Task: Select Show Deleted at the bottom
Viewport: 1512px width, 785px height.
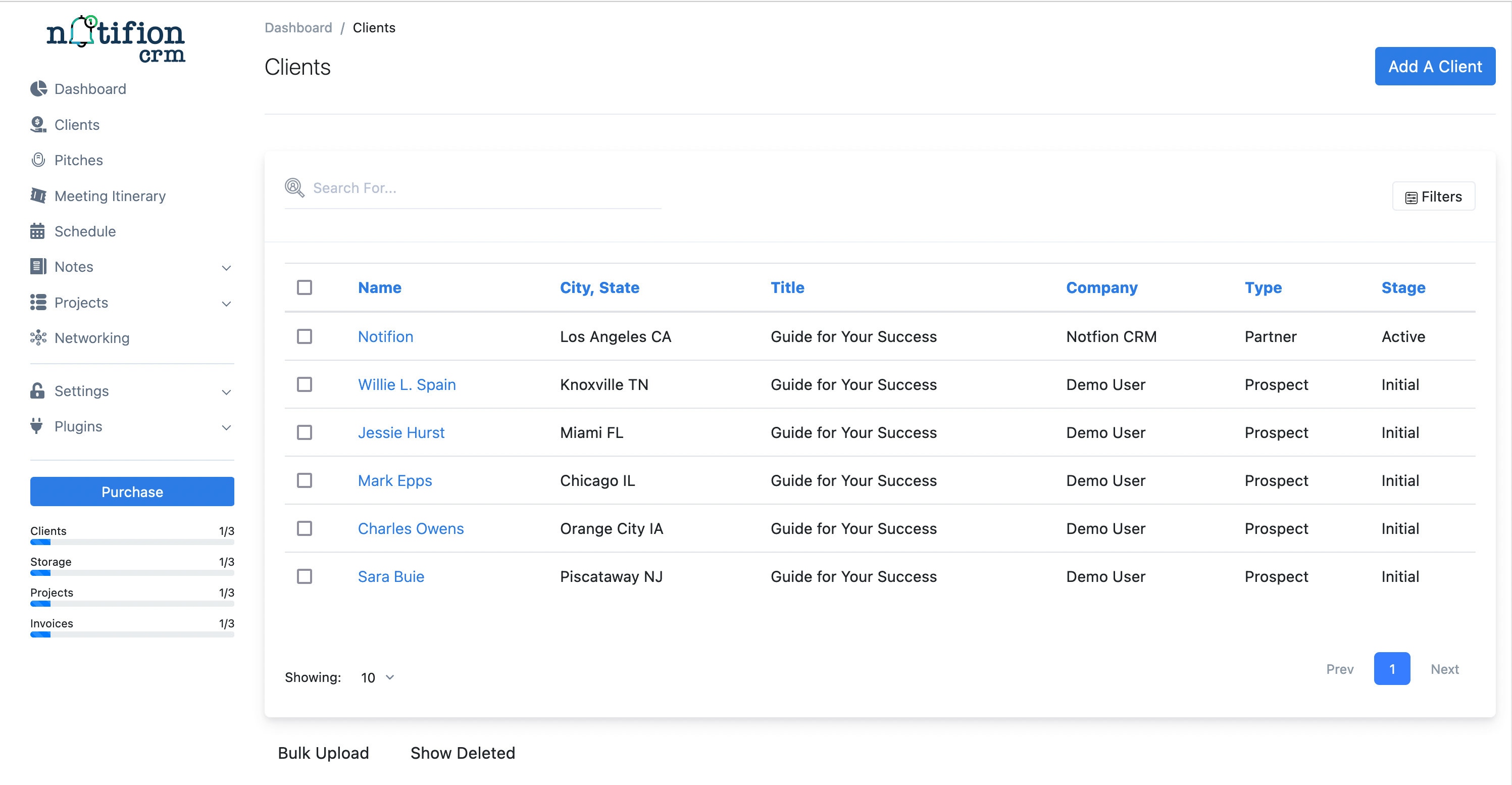Action: pos(463,753)
